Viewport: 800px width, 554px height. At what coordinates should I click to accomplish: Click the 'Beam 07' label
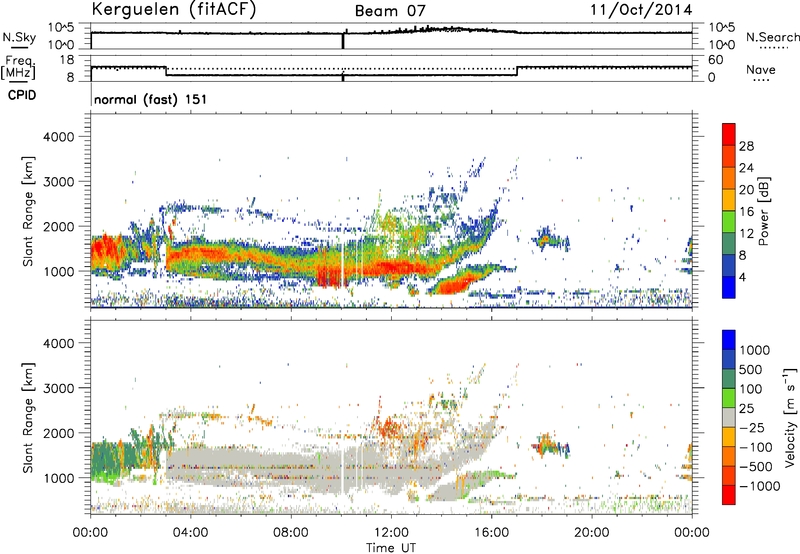tap(390, 11)
